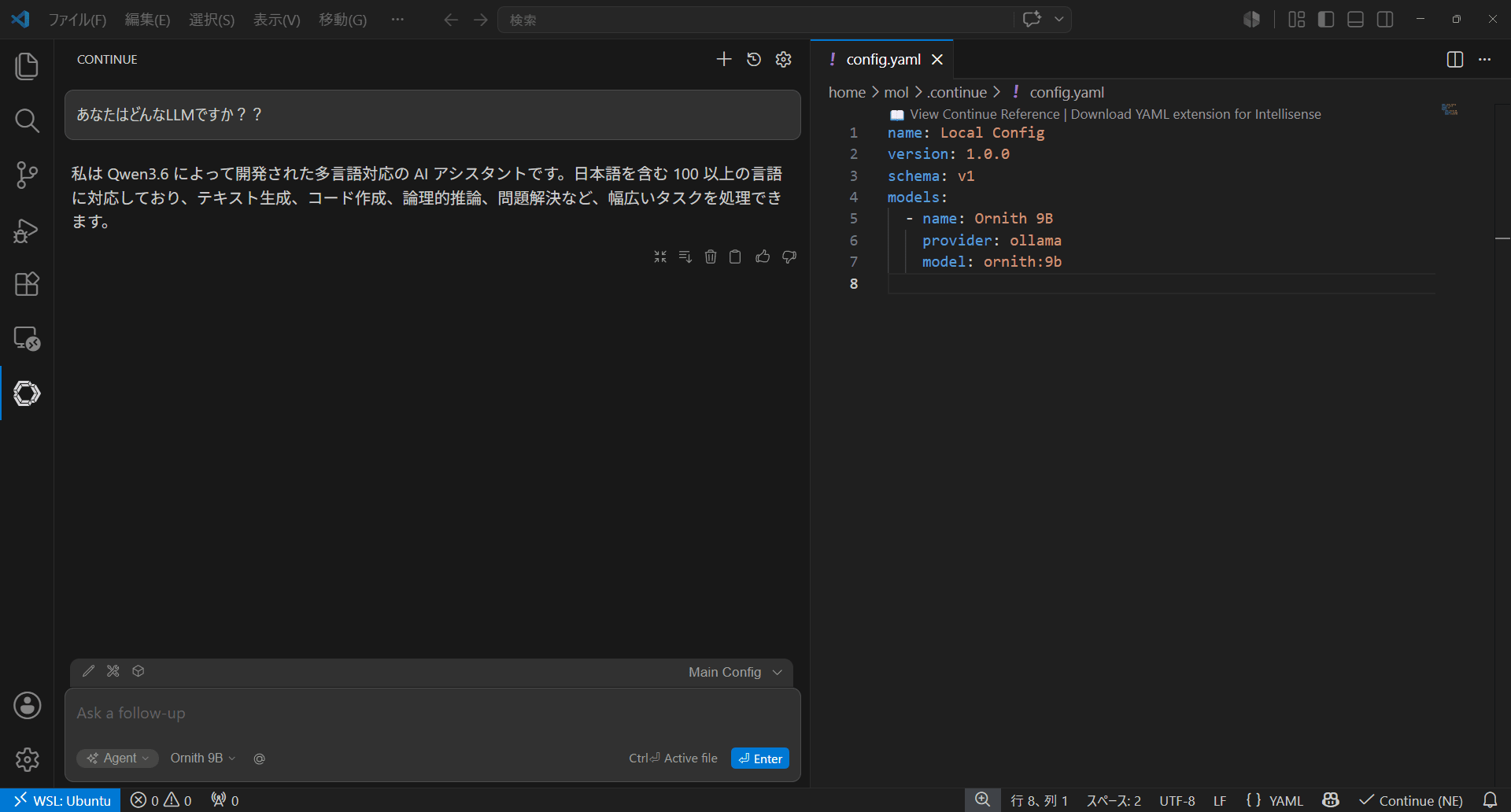Select the Continue extension icon in activity bar
The height and width of the screenshot is (812, 1511).
pyautogui.click(x=27, y=393)
